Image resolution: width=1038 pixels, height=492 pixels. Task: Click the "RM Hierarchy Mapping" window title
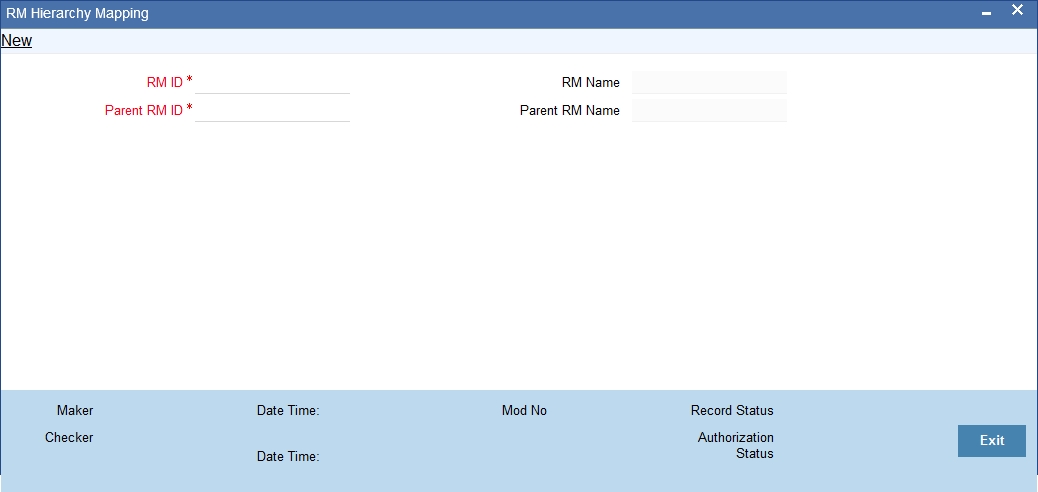[x=77, y=13]
